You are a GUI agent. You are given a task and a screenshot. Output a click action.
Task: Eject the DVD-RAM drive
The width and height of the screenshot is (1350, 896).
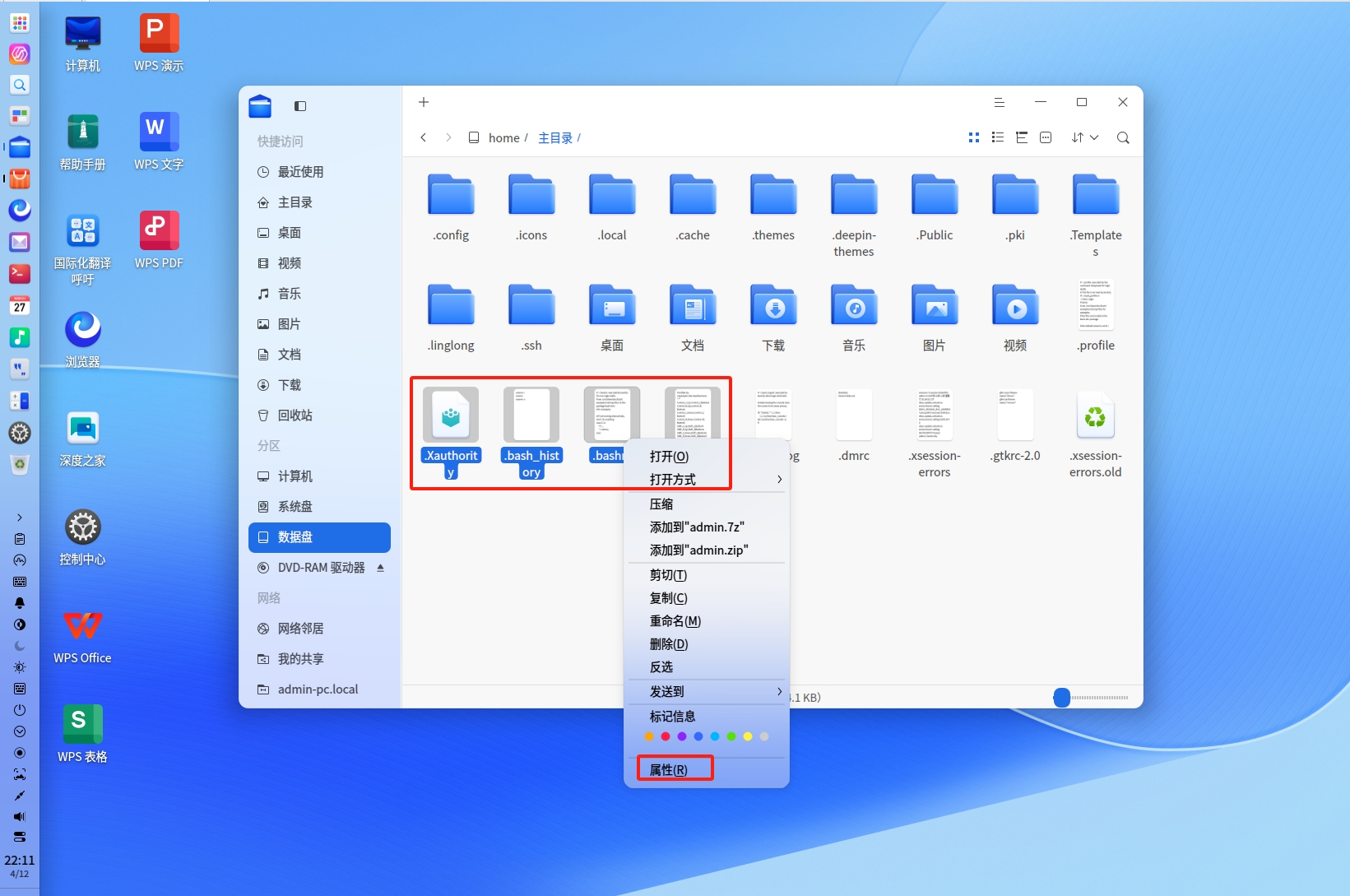(380, 568)
